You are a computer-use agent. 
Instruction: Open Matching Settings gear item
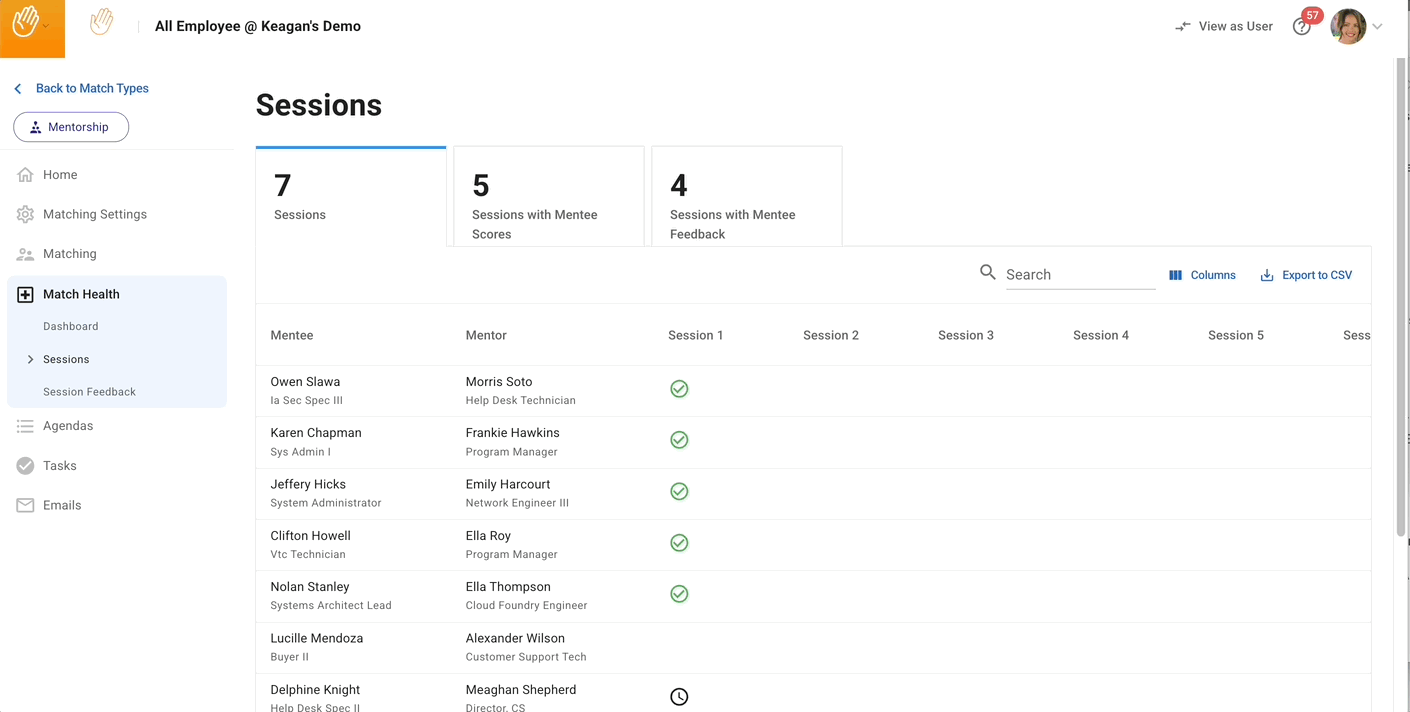94,214
